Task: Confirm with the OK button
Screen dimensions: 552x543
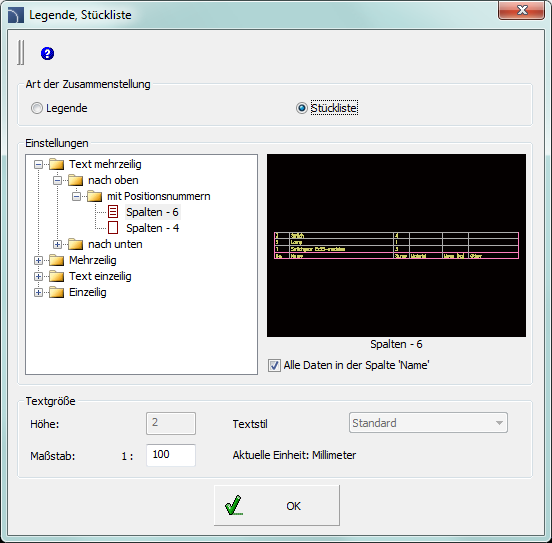Action: pyautogui.click(x=277, y=506)
